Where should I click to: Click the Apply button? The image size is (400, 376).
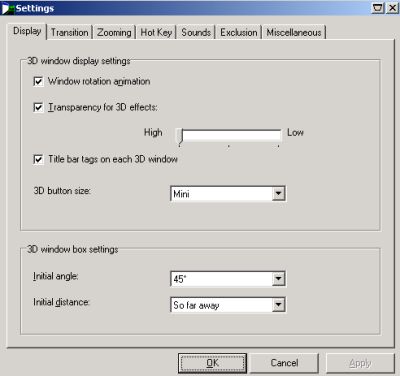pos(360,363)
